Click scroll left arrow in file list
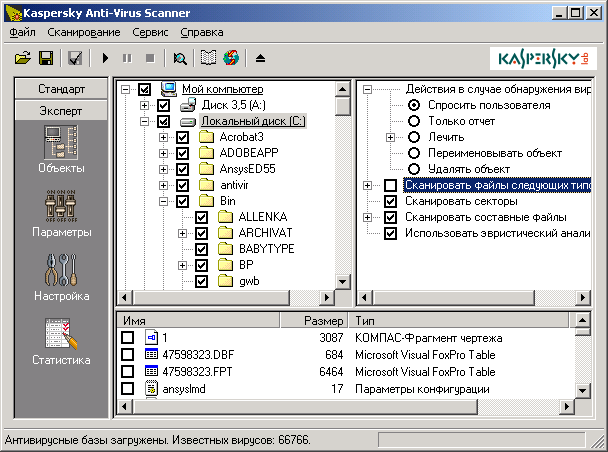The image size is (608, 452). tap(124, 407)
